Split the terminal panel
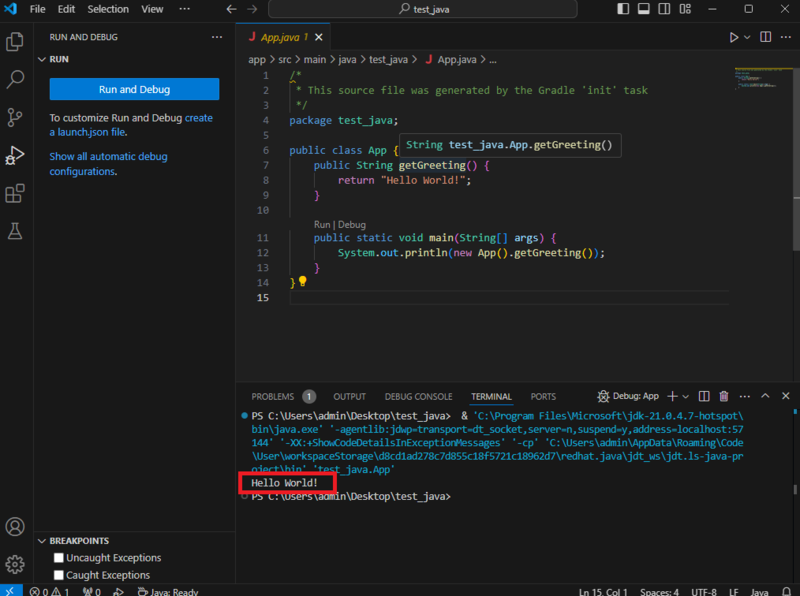Viewport: 800px width, 596px height. pyautogui.click(x=704, y=396)
